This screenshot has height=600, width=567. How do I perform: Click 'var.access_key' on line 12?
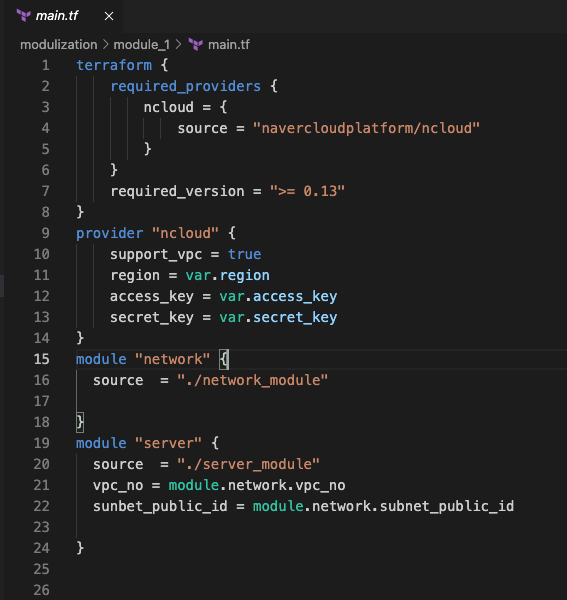(278, 296)
